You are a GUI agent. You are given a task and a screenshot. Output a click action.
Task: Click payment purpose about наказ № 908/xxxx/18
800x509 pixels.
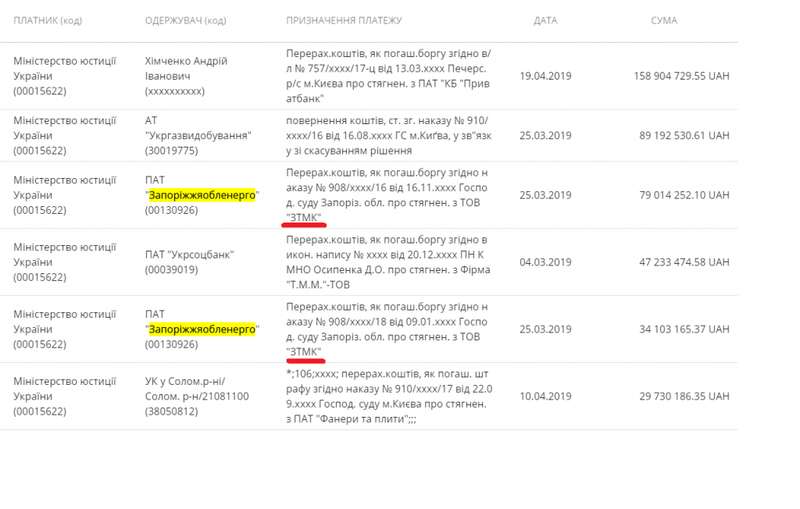(x=387, y=329)
